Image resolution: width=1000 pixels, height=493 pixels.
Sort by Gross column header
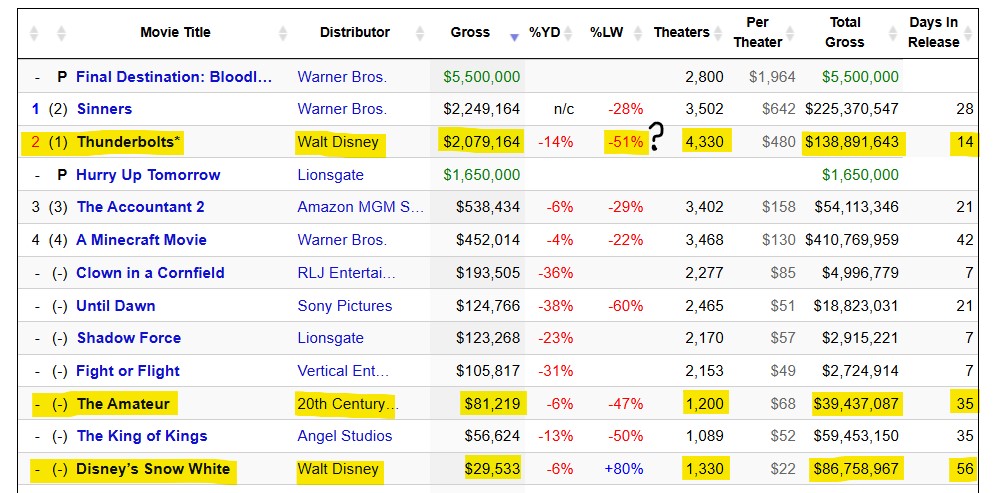tap(470, 33)
